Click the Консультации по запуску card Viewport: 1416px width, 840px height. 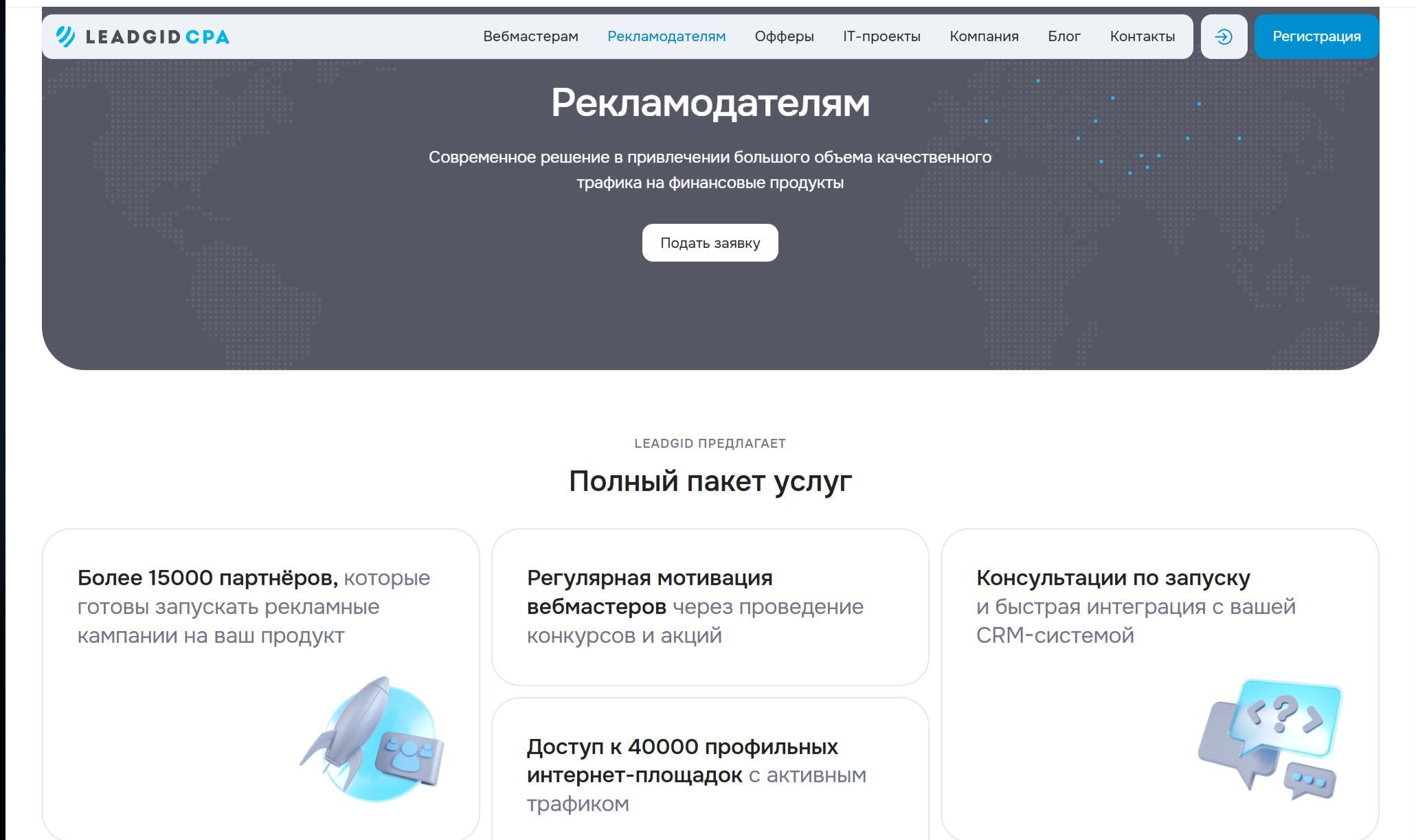1136,606
